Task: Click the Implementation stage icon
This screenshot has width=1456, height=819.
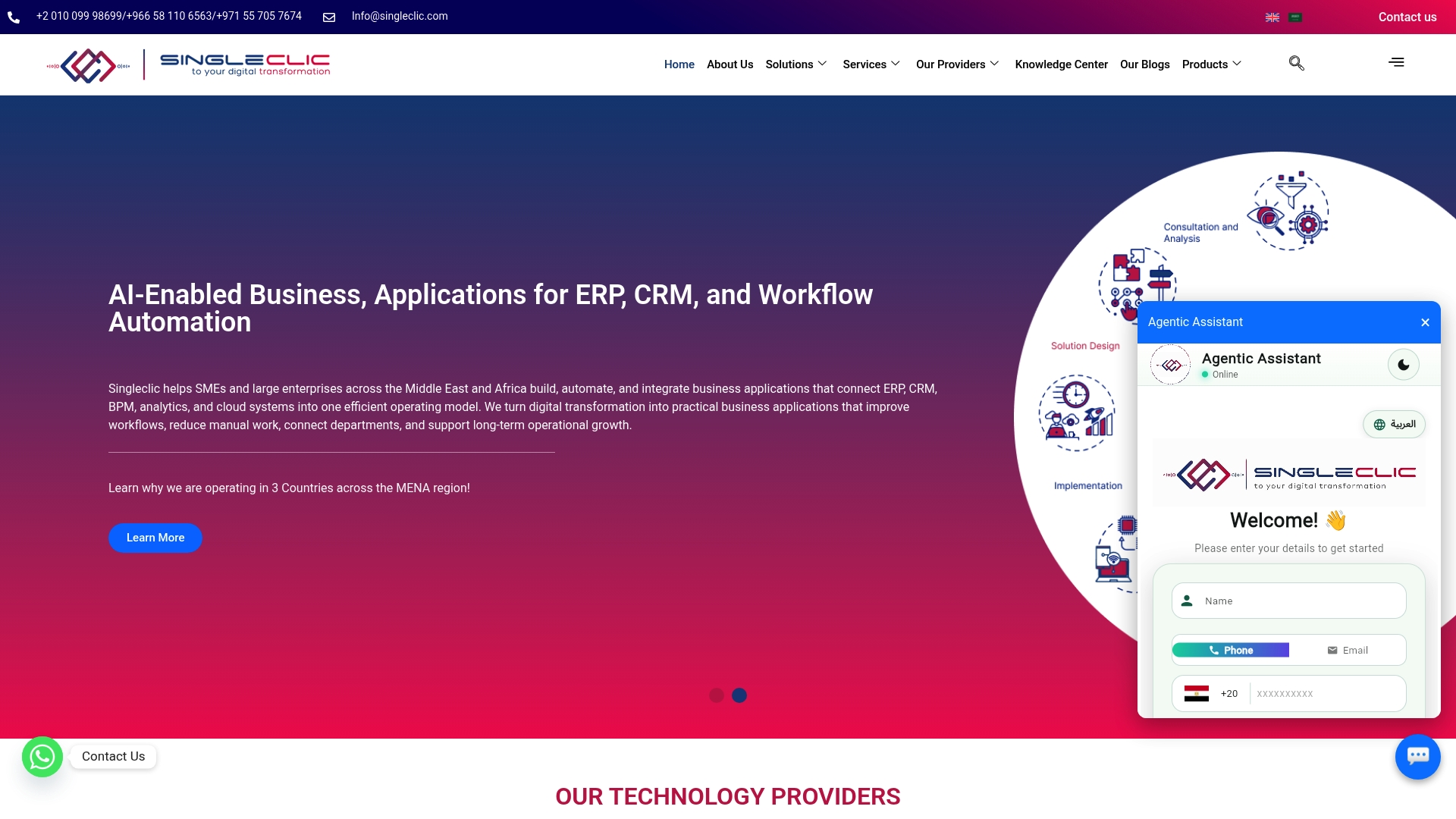Action: point(1077,413)
